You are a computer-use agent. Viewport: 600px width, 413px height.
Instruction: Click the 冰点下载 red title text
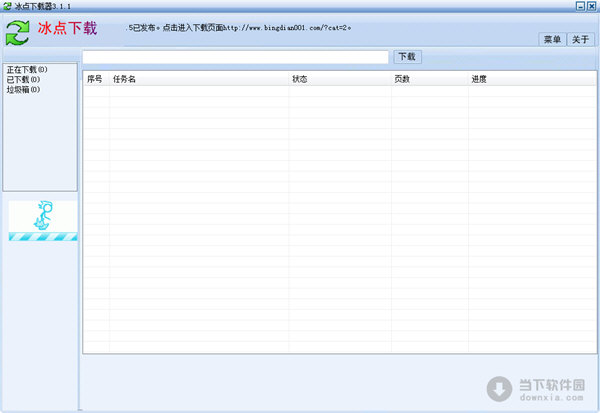(x=67, y=28)
